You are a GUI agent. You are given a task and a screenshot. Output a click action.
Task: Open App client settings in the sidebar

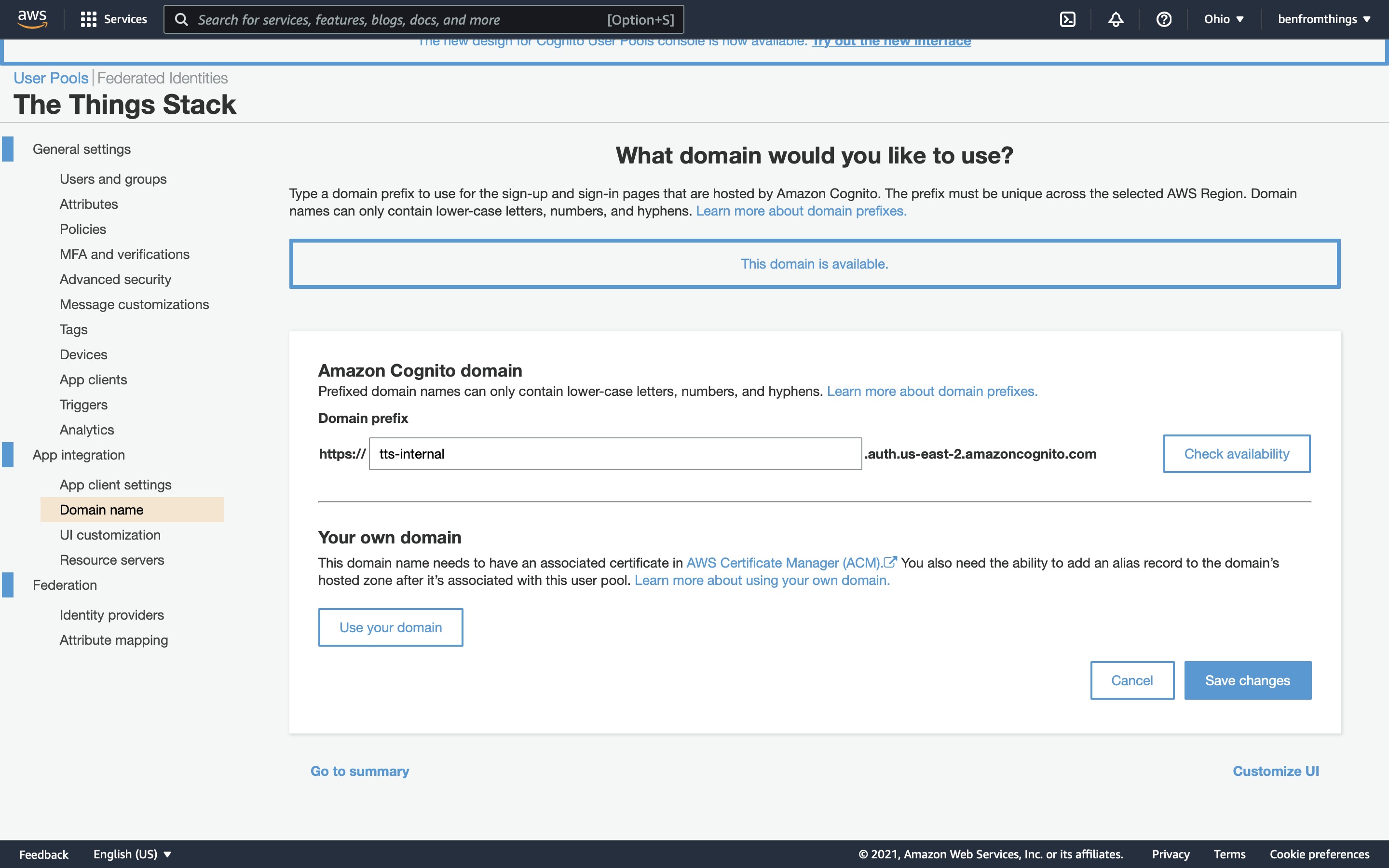coord(115,485)
